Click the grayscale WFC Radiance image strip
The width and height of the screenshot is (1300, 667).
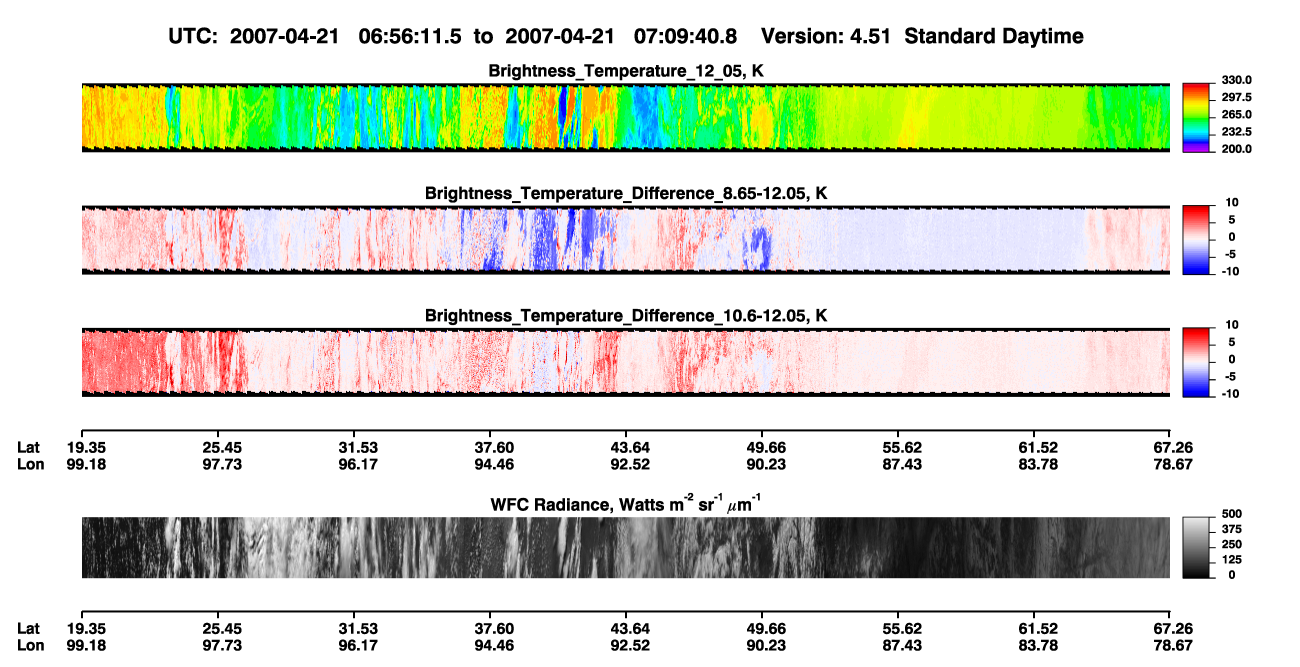coord(625,548)
